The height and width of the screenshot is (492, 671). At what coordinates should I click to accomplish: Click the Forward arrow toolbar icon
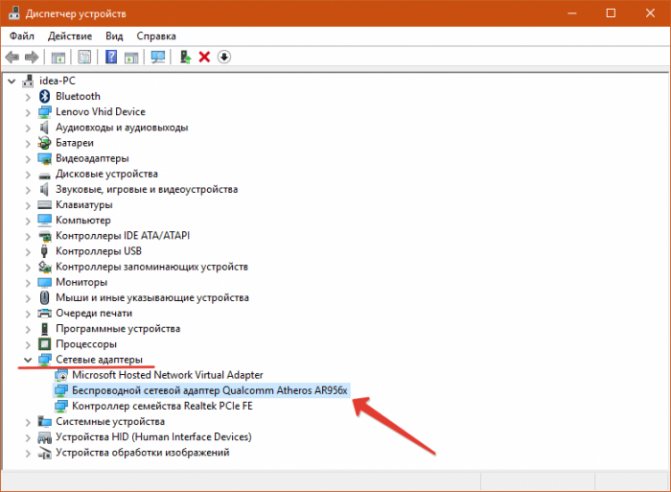point(32,57)
